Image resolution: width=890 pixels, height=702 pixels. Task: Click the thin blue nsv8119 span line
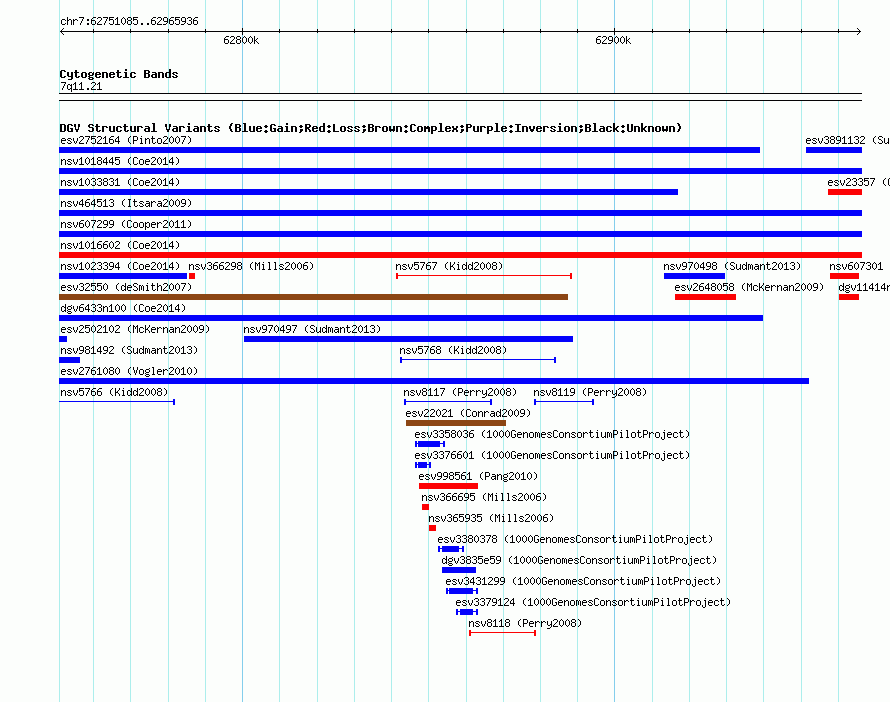(x=564, y=402)
